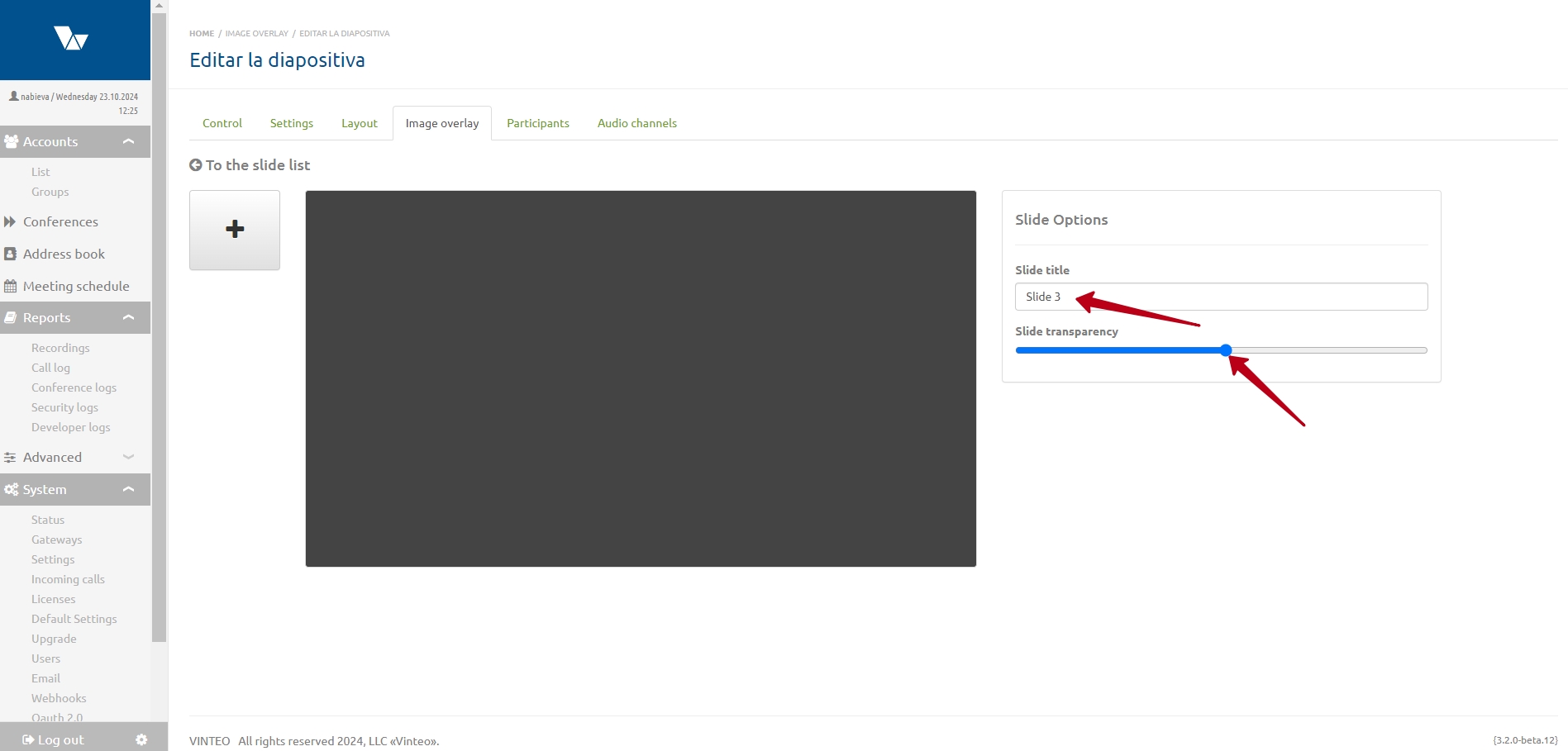Adjust the Slide transparency slider handle
The height and width of the screenshot is (751, 1568).
point(1226,350)
